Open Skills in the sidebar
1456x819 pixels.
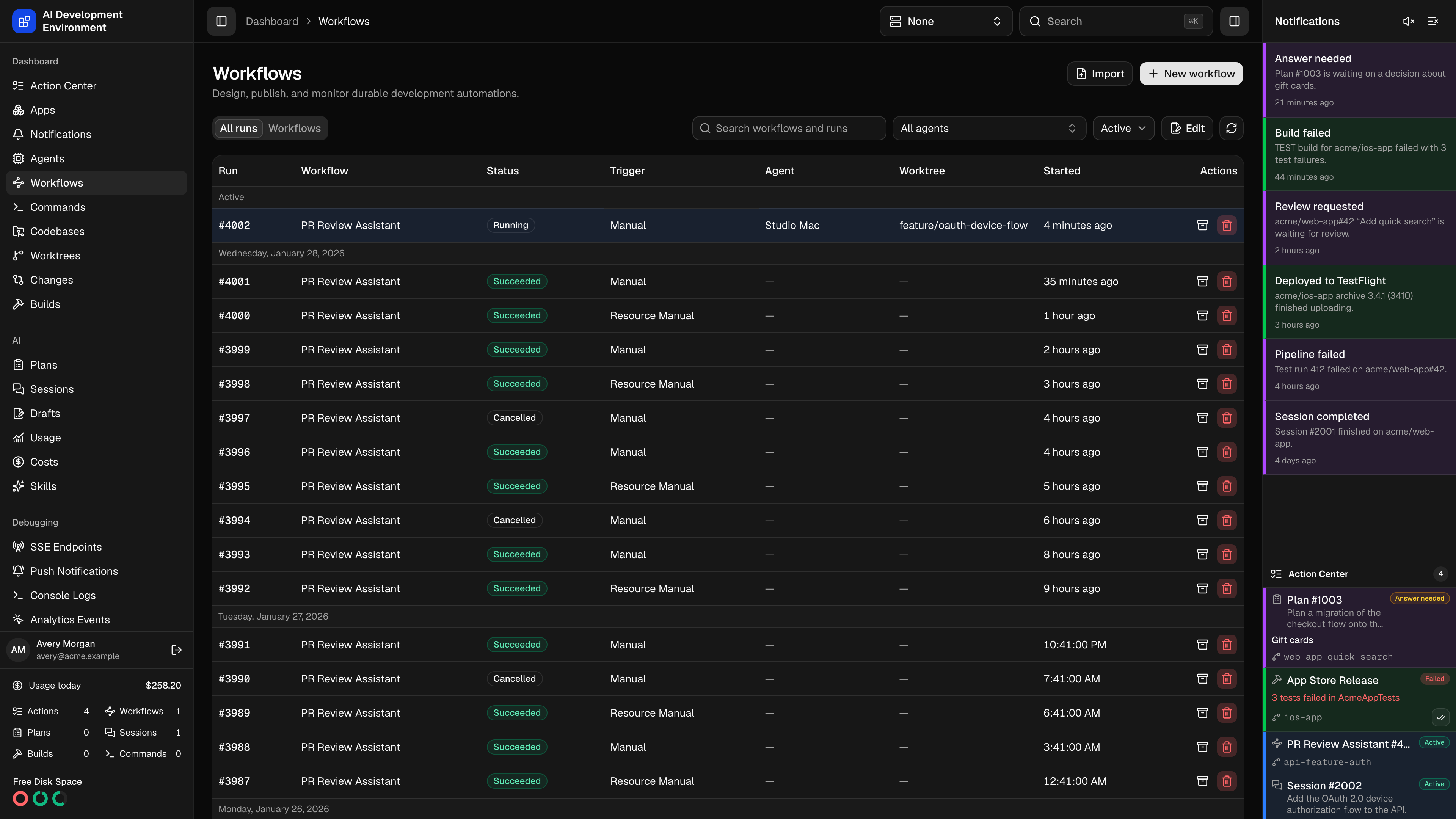97,486
